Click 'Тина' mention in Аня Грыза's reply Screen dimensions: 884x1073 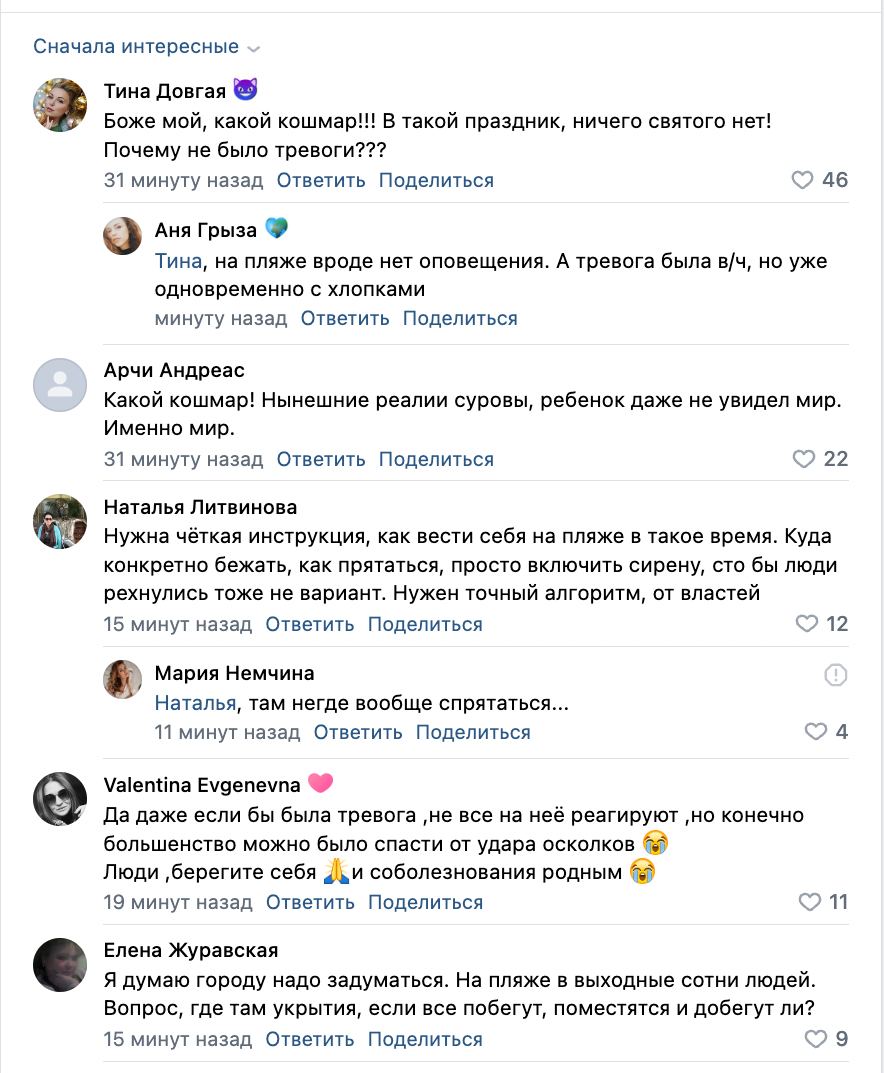[x=178, y=262]
